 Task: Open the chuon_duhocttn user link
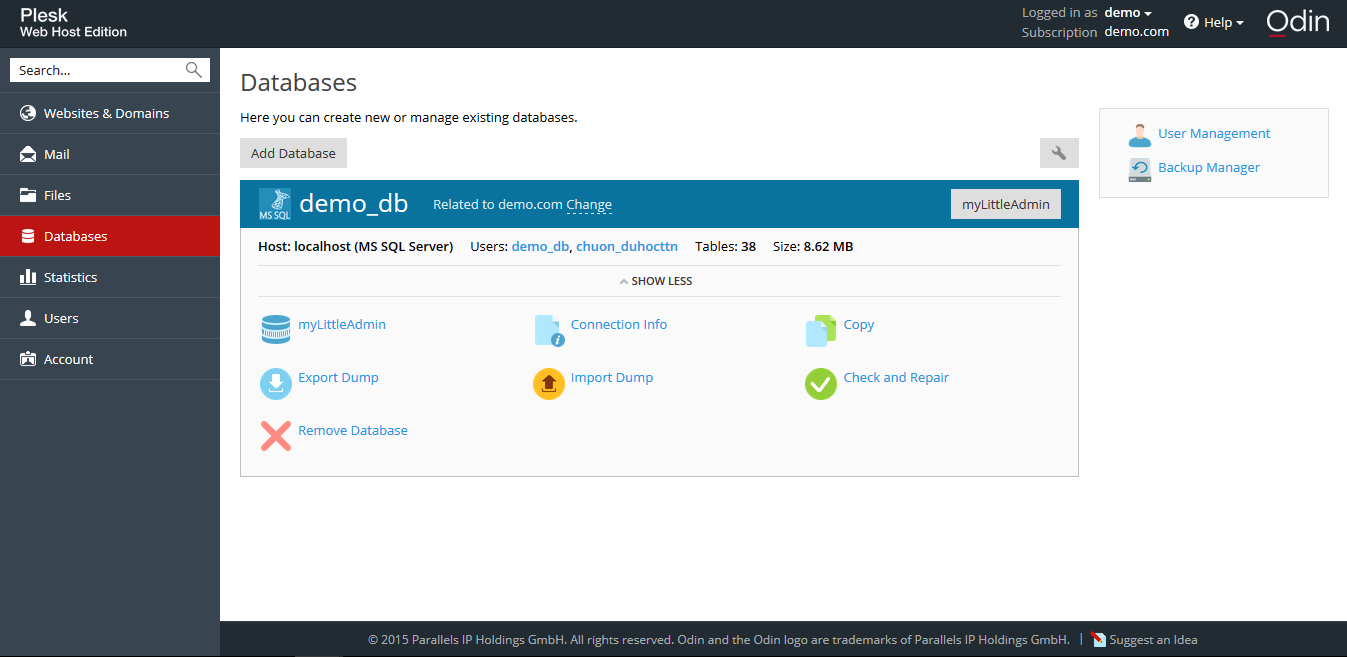tap(627, 246)
